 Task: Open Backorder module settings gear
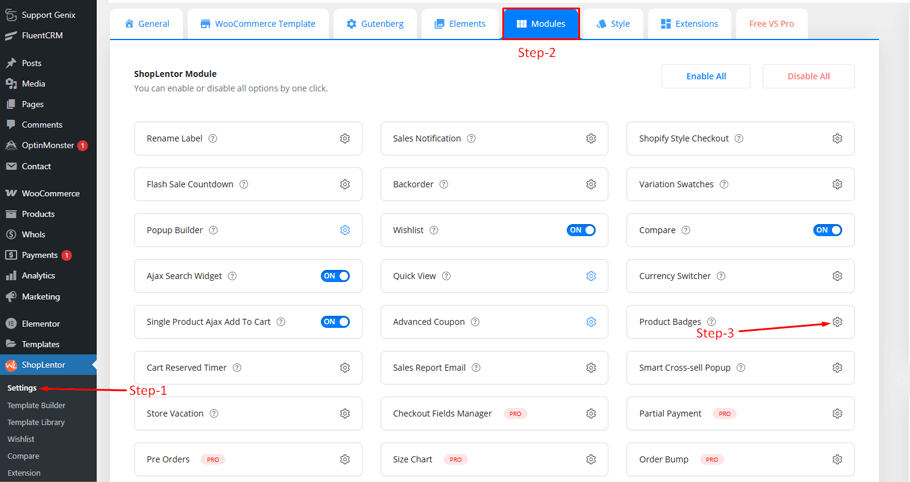point(591,184)
